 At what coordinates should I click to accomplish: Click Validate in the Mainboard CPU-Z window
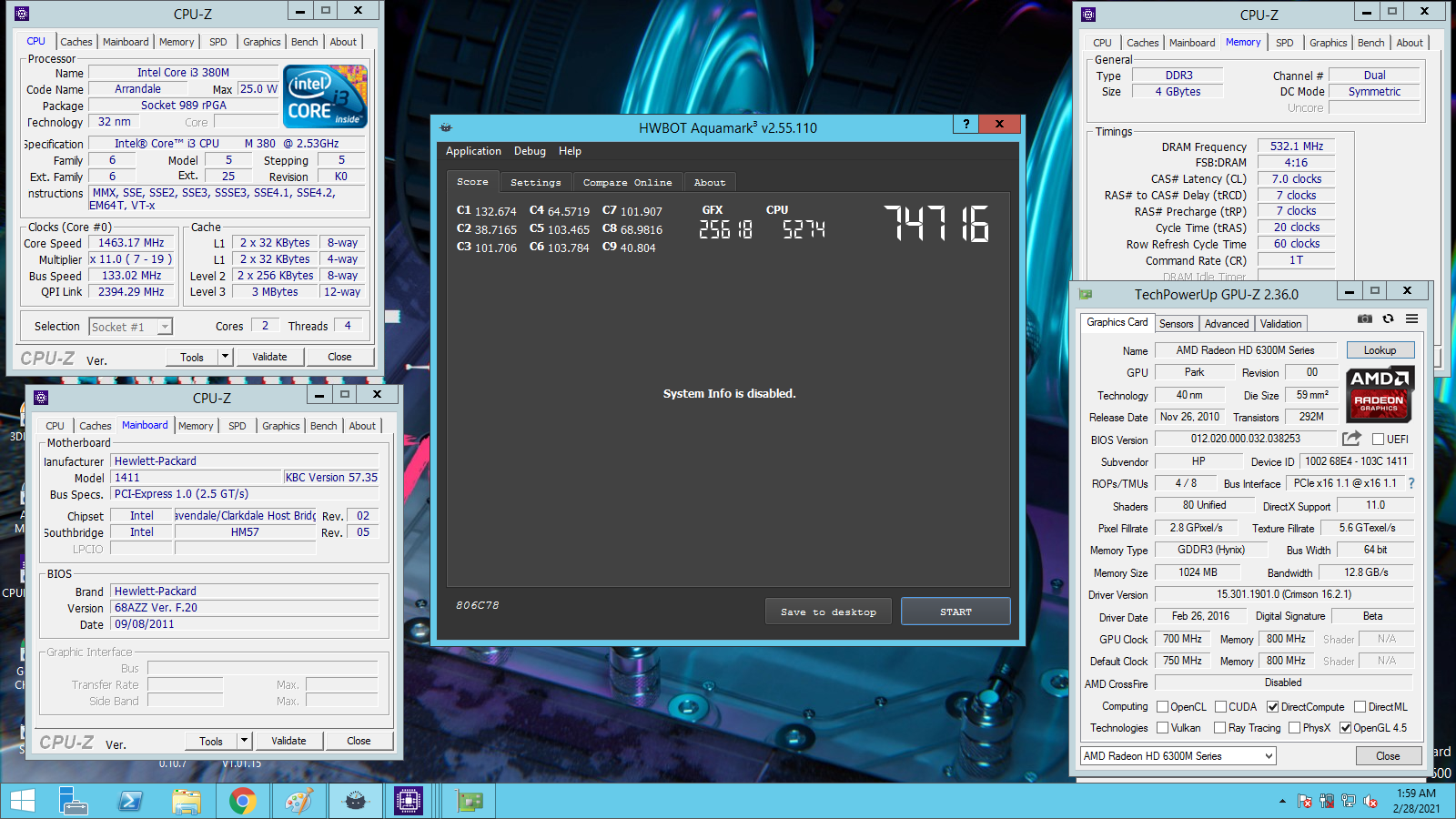pyautogui.click(x=288, y=741)
